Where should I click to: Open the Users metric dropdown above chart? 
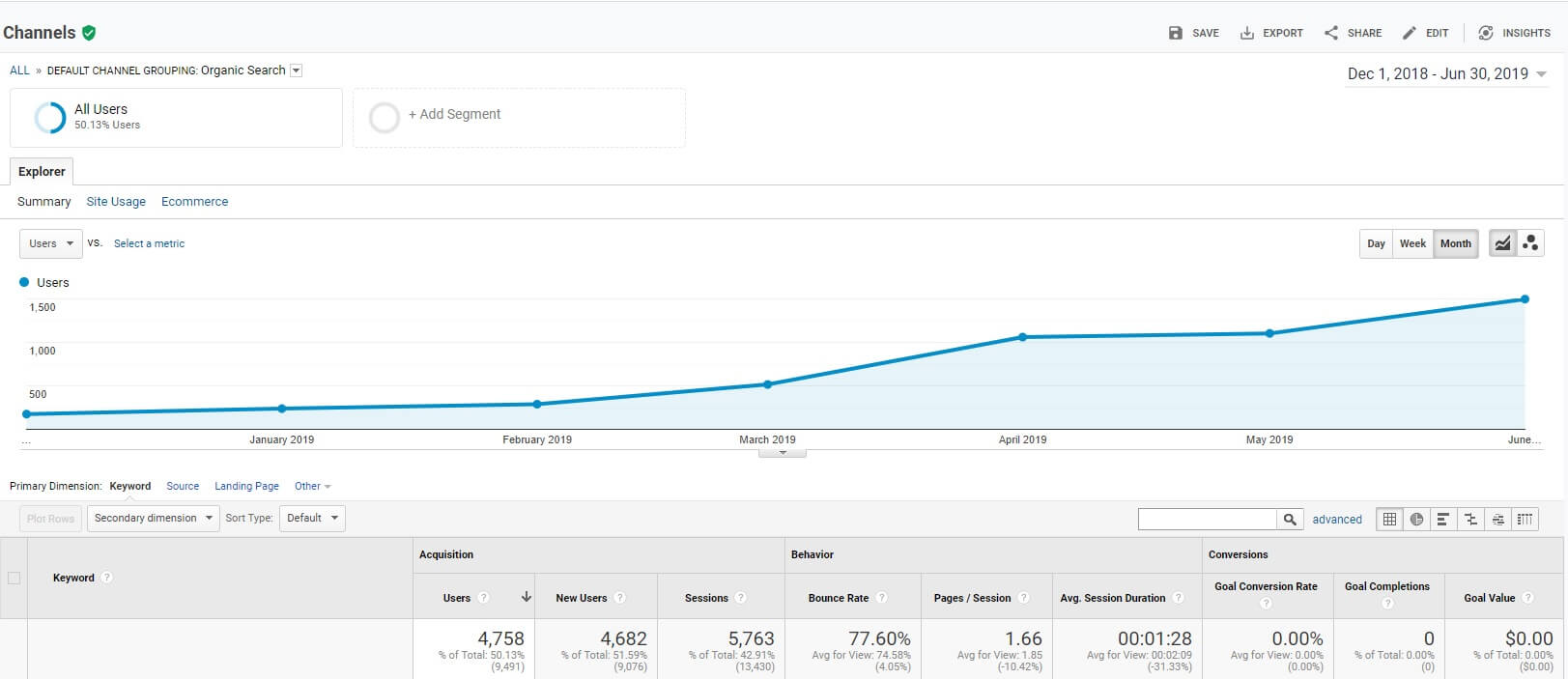click(x=50, y=243)
